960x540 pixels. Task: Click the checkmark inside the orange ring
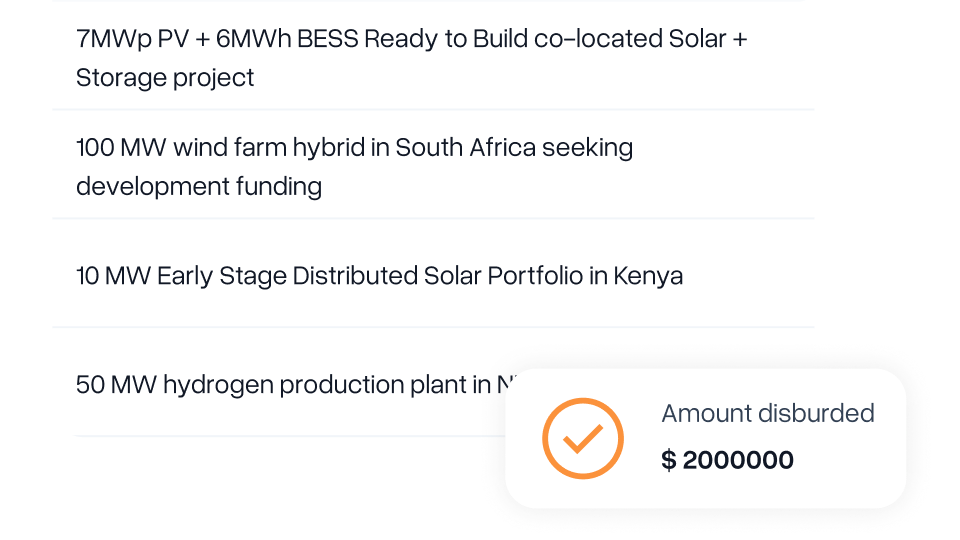tap(583, 438)
